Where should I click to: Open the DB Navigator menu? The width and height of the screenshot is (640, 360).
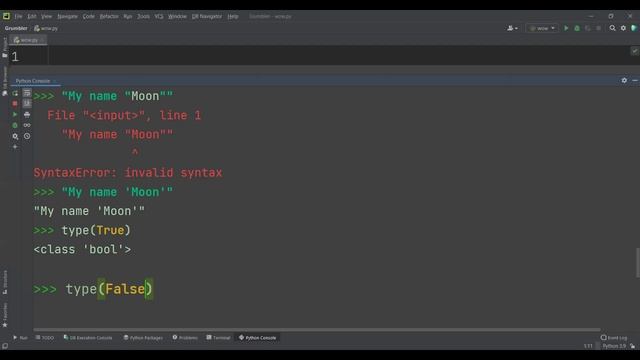click(x=207, y=16)
